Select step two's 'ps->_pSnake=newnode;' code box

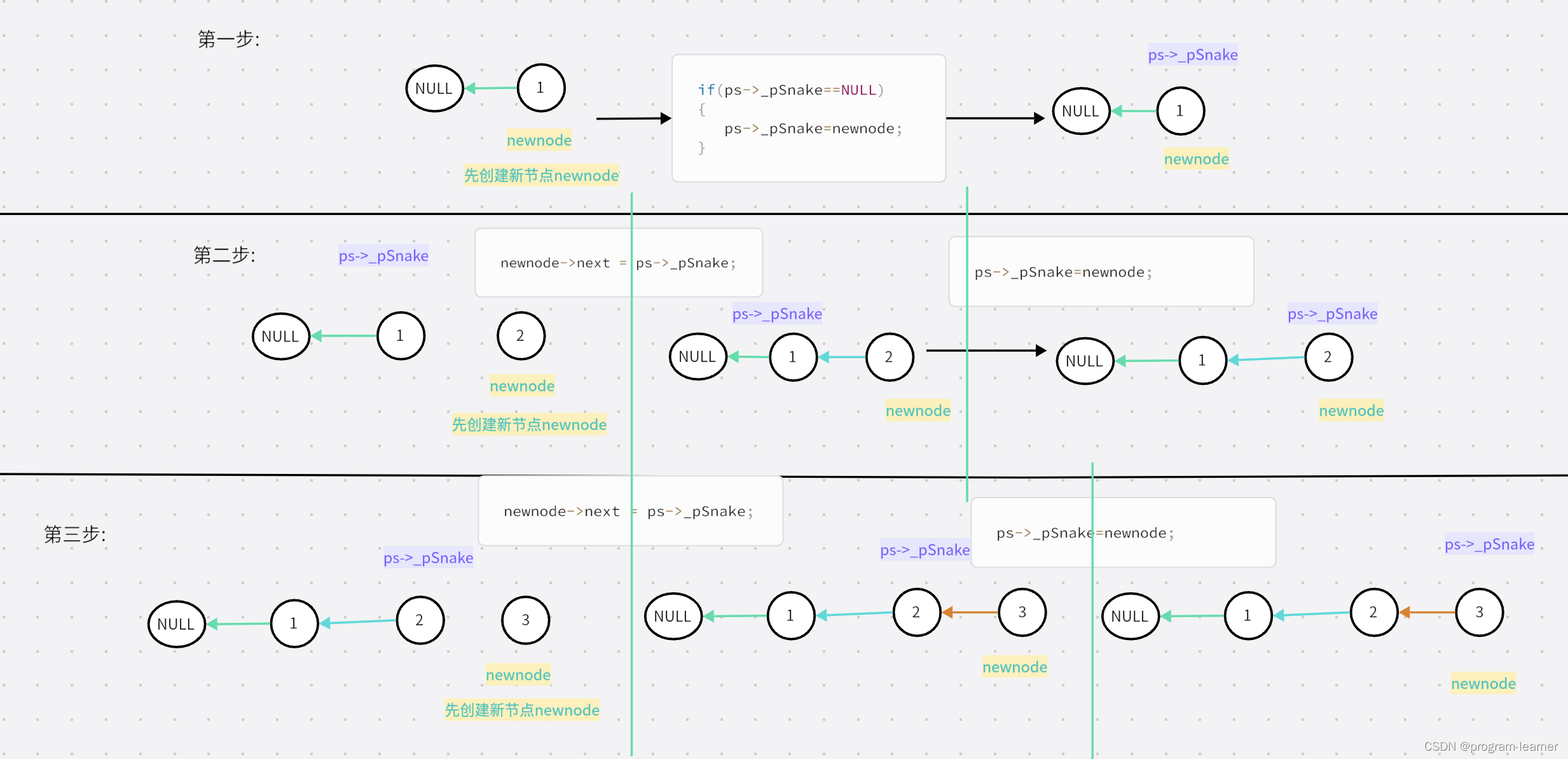[1101, 272]
